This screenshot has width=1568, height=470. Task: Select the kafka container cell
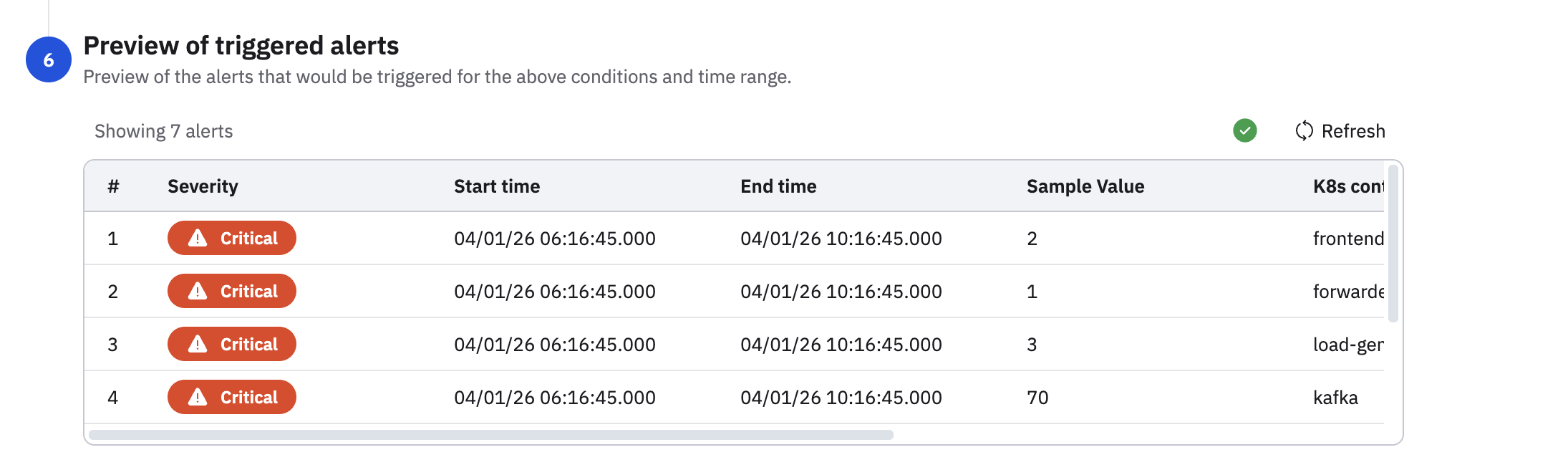[x=1335, y=397]
